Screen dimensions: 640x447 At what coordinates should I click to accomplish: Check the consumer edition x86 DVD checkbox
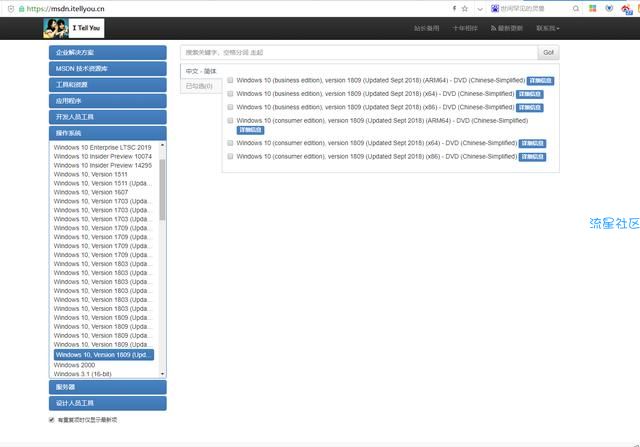point(230,156)
